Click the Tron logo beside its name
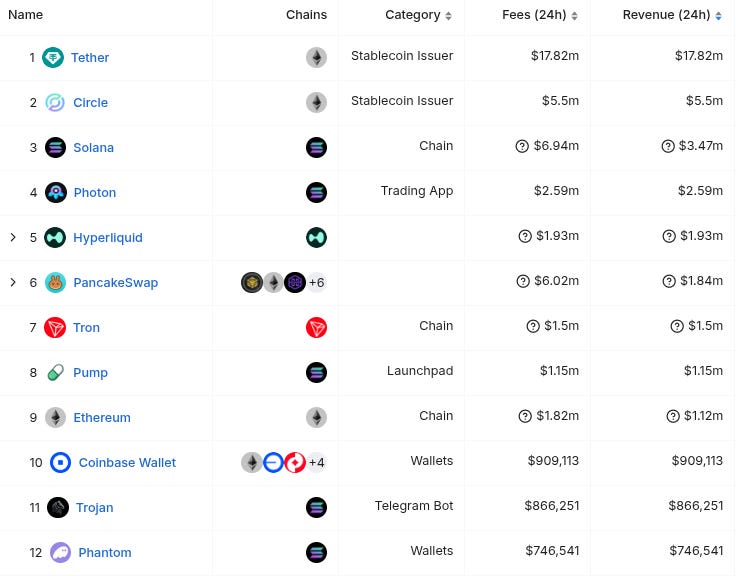 (55, 328)
